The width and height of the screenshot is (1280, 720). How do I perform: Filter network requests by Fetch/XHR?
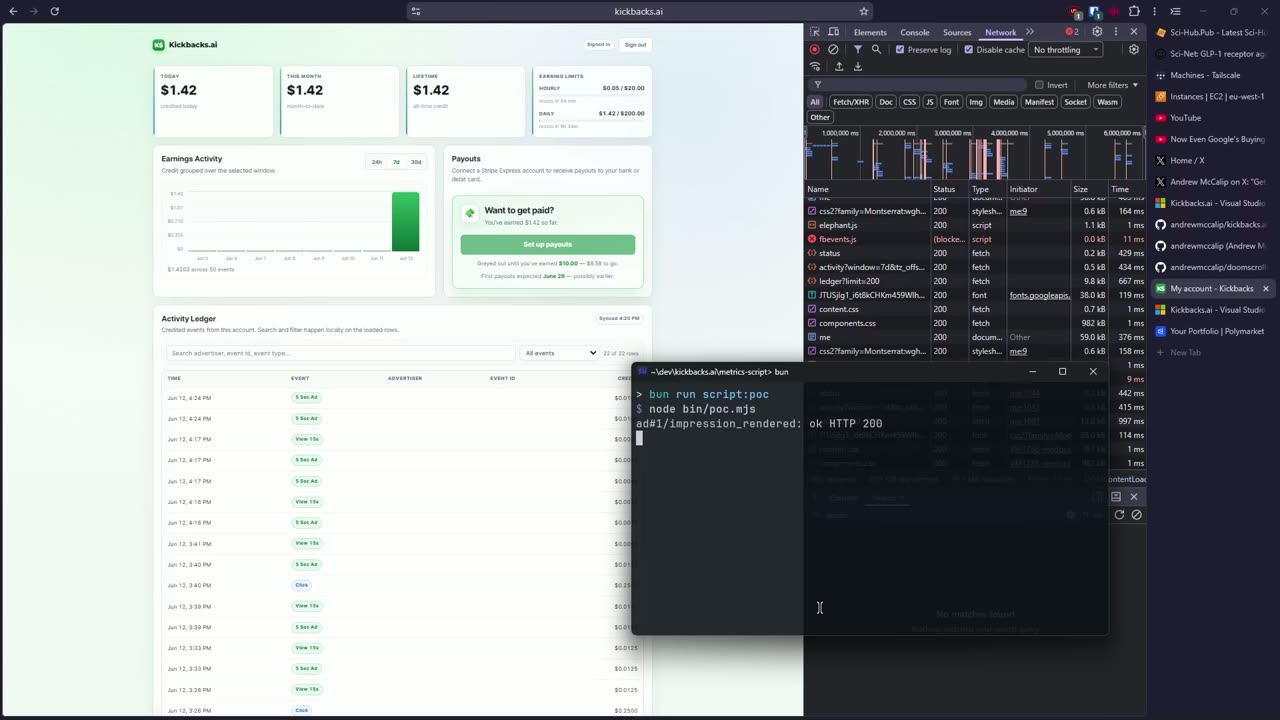851,102
